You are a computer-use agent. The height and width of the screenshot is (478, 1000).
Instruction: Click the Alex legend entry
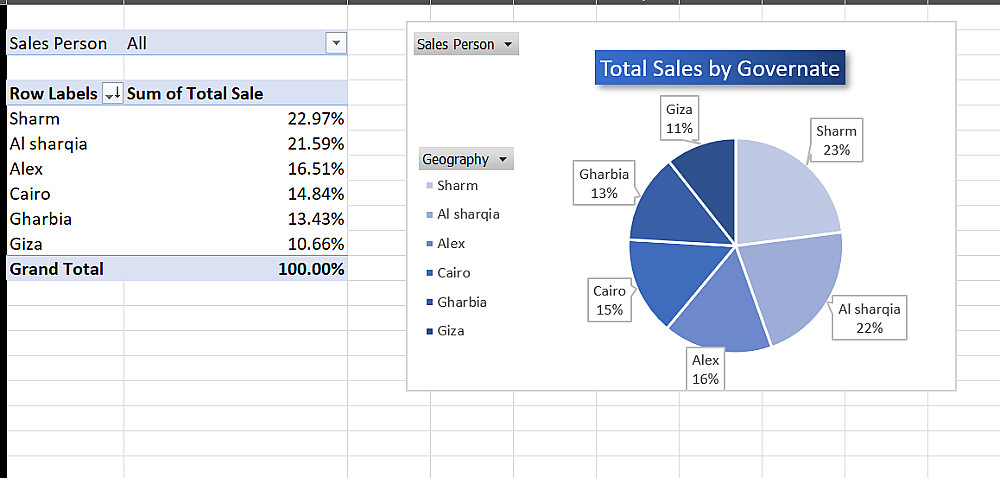[451, 244]
